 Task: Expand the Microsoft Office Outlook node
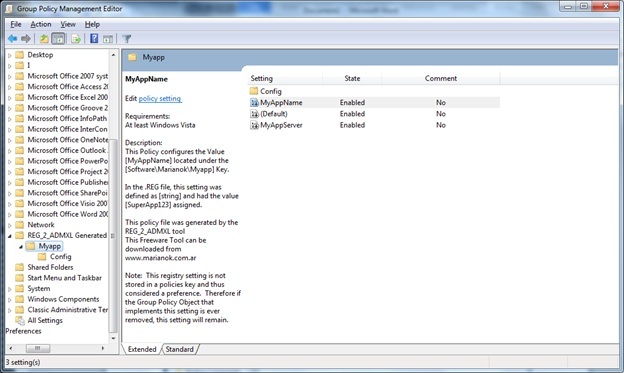point(10,151)
